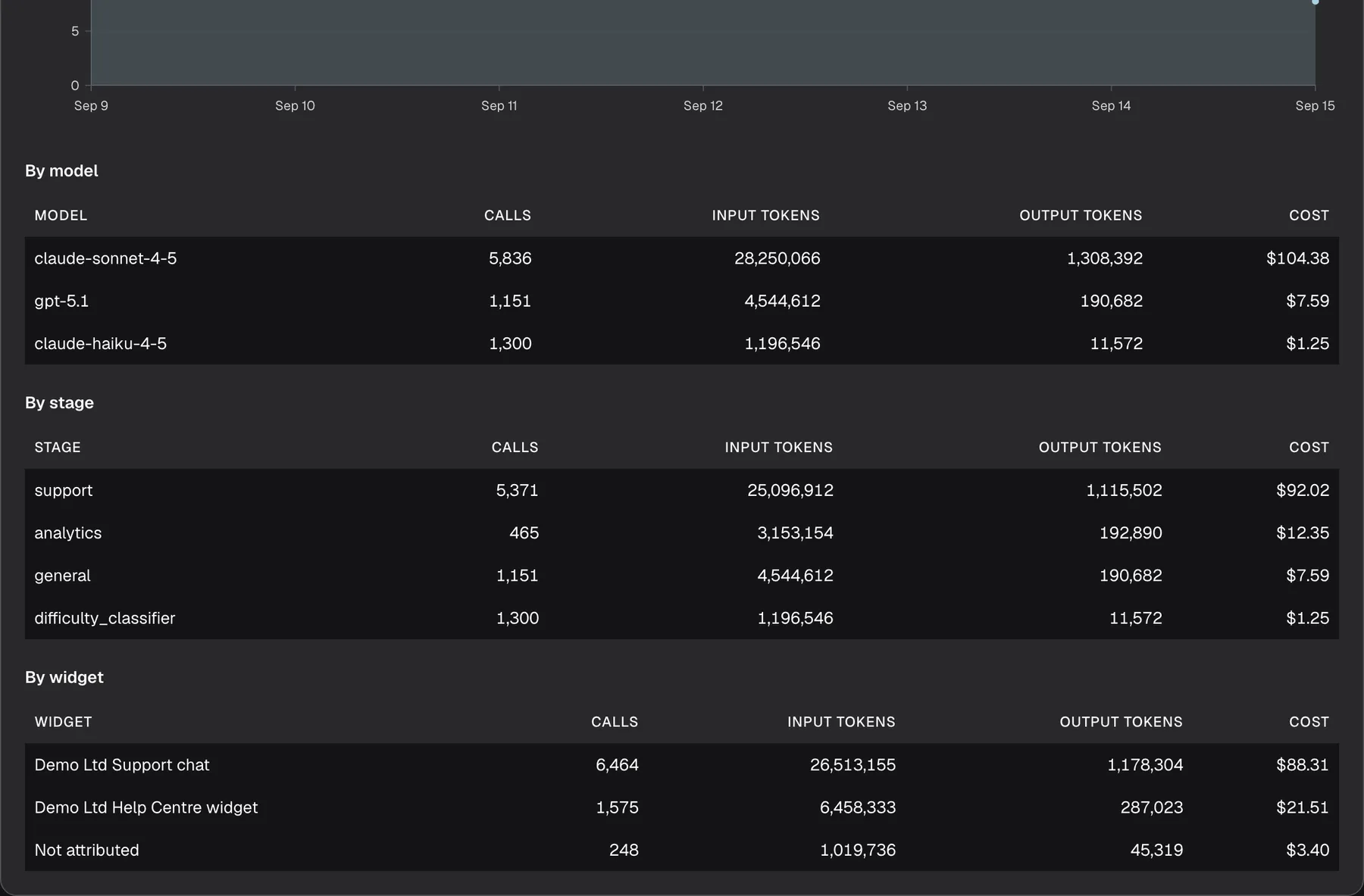Click the $12.35 analytics cost
Image resolution: width=1364 pixels, height=896 pixels.
[1302, 533]
